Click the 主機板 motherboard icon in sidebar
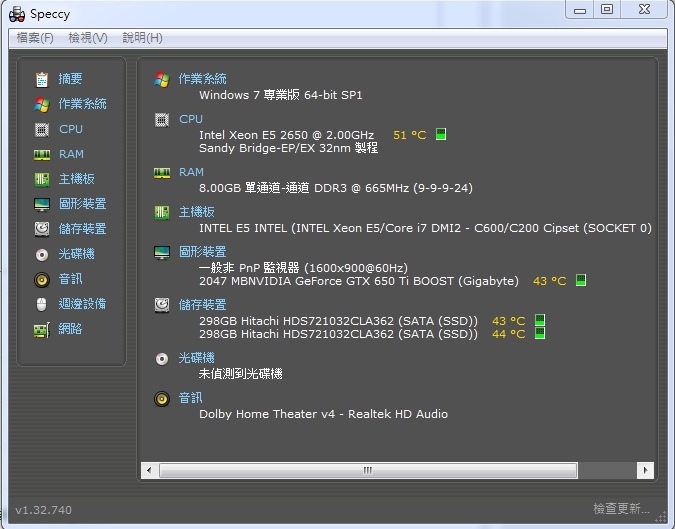 click(x=42, y=179)
